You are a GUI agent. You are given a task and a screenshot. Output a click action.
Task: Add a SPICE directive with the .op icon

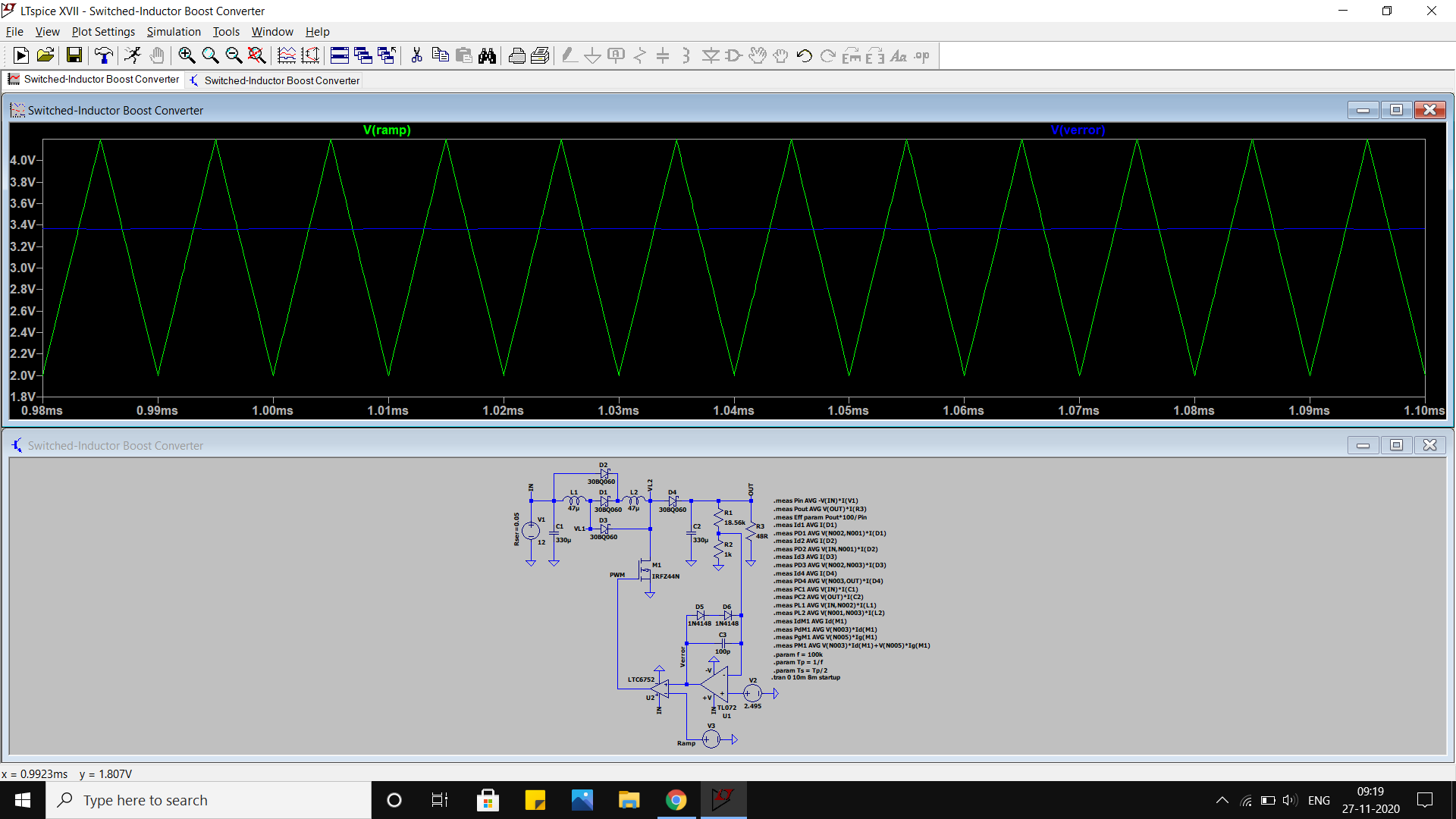tap(921, 55)
